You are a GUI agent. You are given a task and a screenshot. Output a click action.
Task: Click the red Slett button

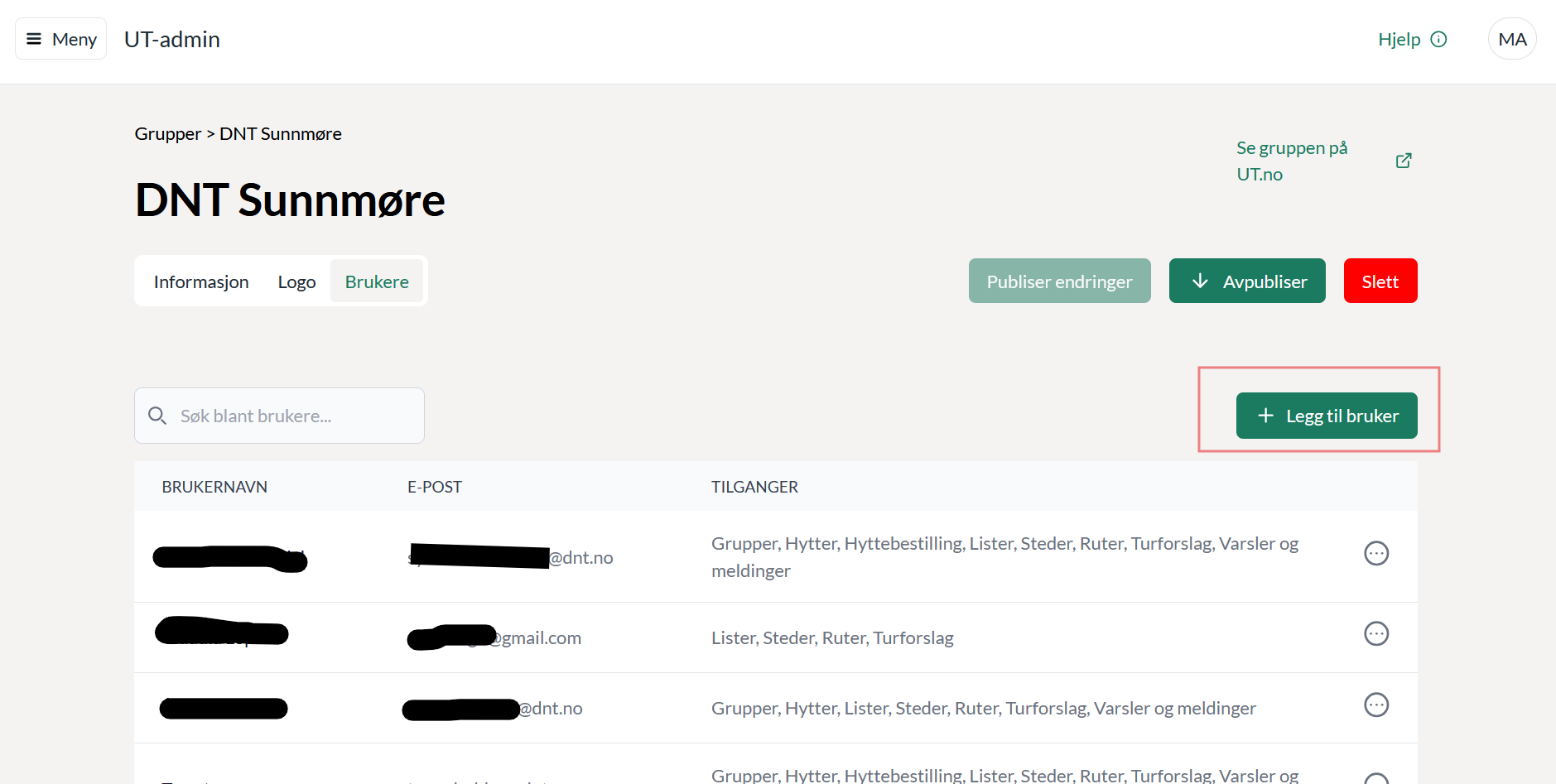tap(1380, 281)
